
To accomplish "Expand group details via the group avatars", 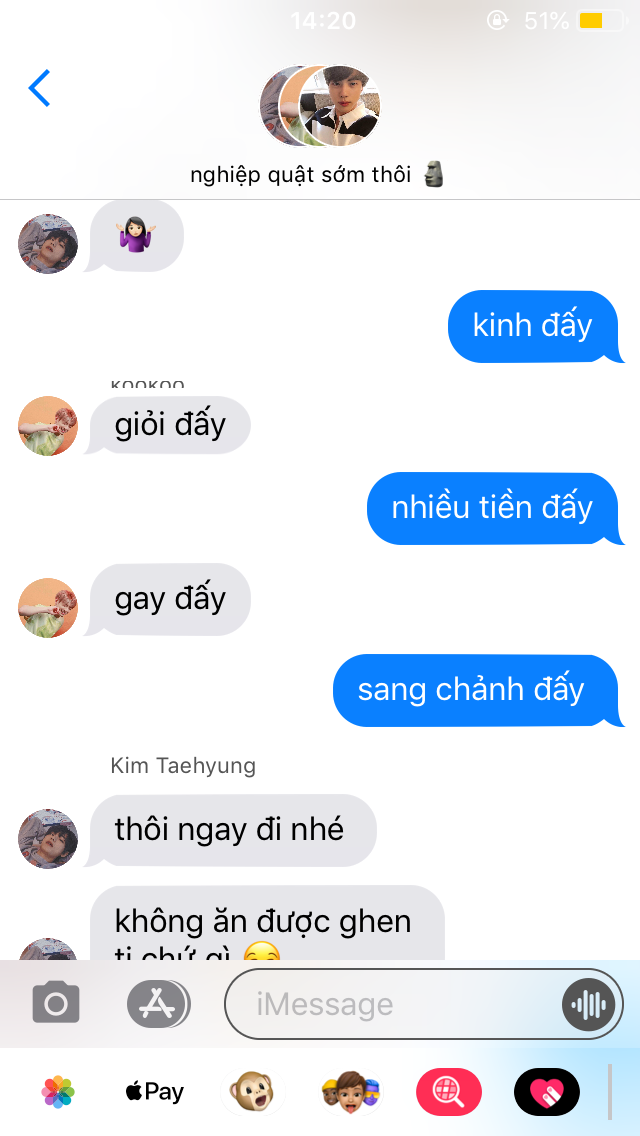I will [x=320, y=106].
